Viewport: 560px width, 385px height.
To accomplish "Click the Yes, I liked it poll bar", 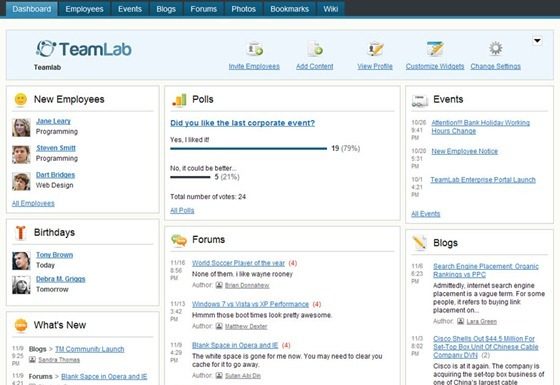I will tap(249, 149).
